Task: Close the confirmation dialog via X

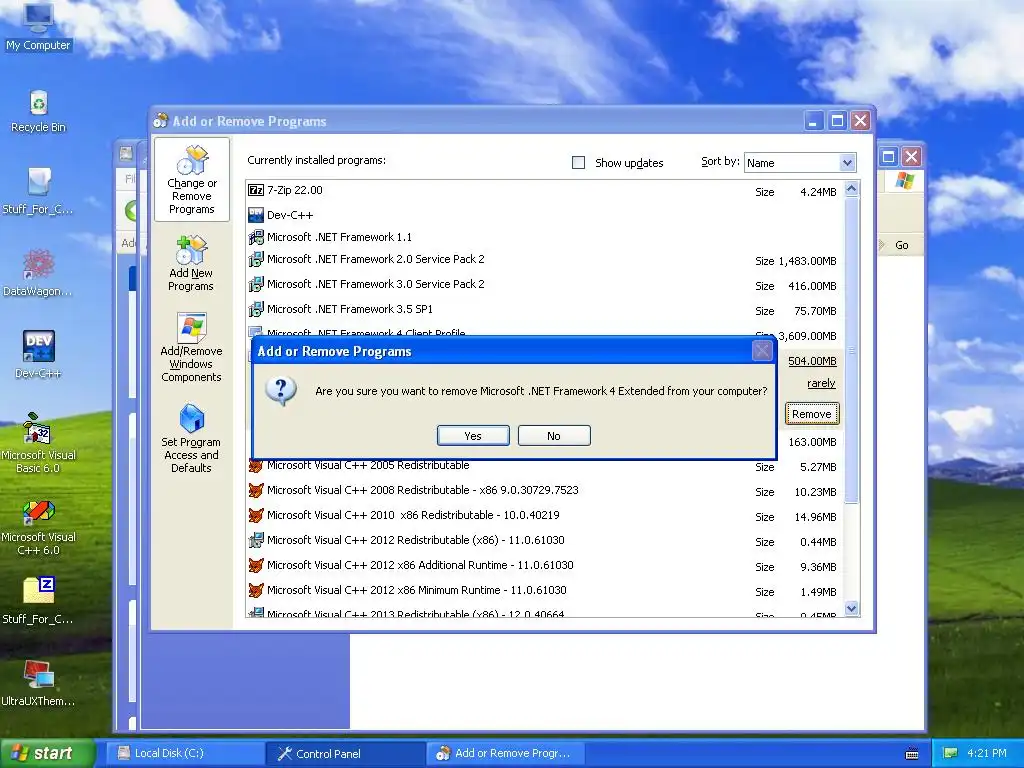Action: tap(762, 351)
